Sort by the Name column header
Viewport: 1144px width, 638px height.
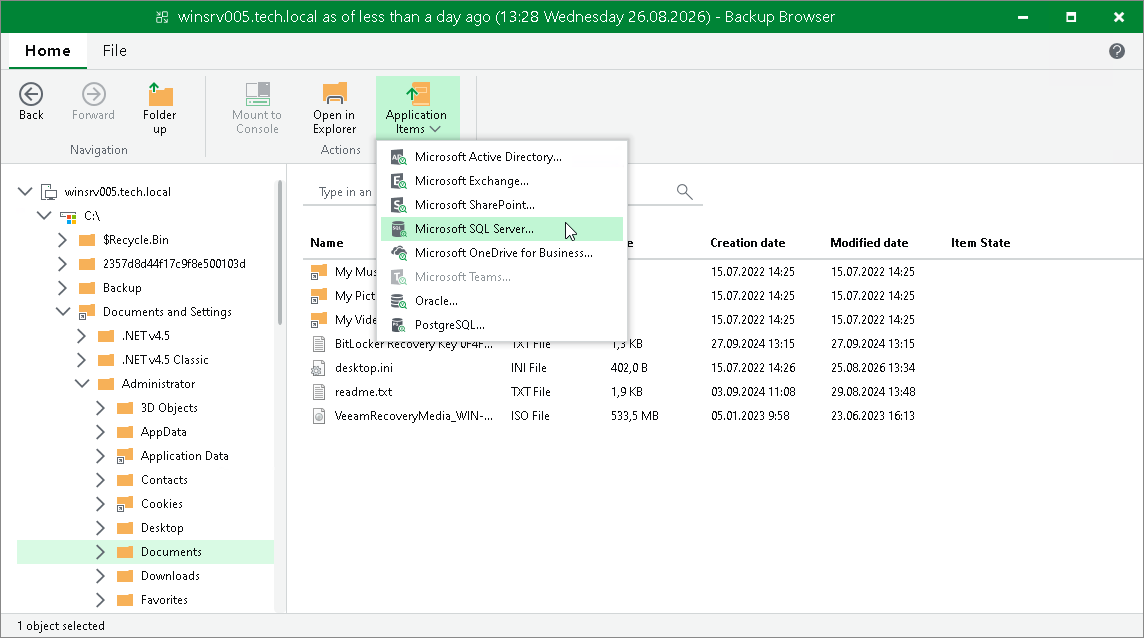[327, 243]
